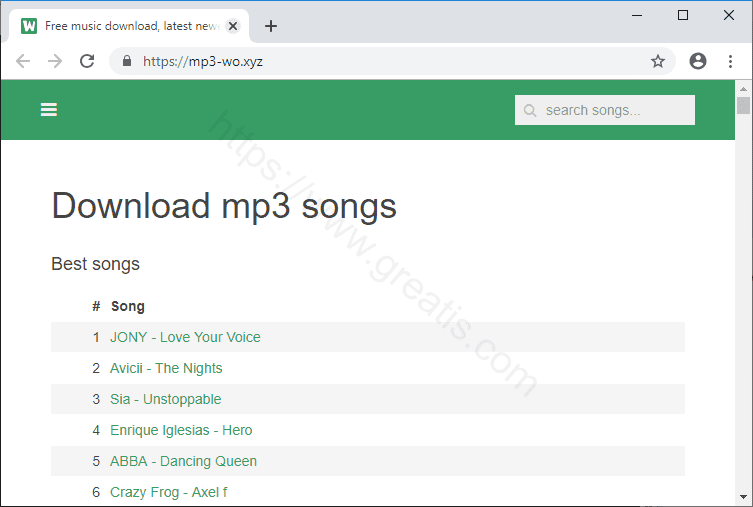Click the scrollbar up arrow
Image resolution: width=753 pixels, height=507 pixels.
[x=743, y=89]
